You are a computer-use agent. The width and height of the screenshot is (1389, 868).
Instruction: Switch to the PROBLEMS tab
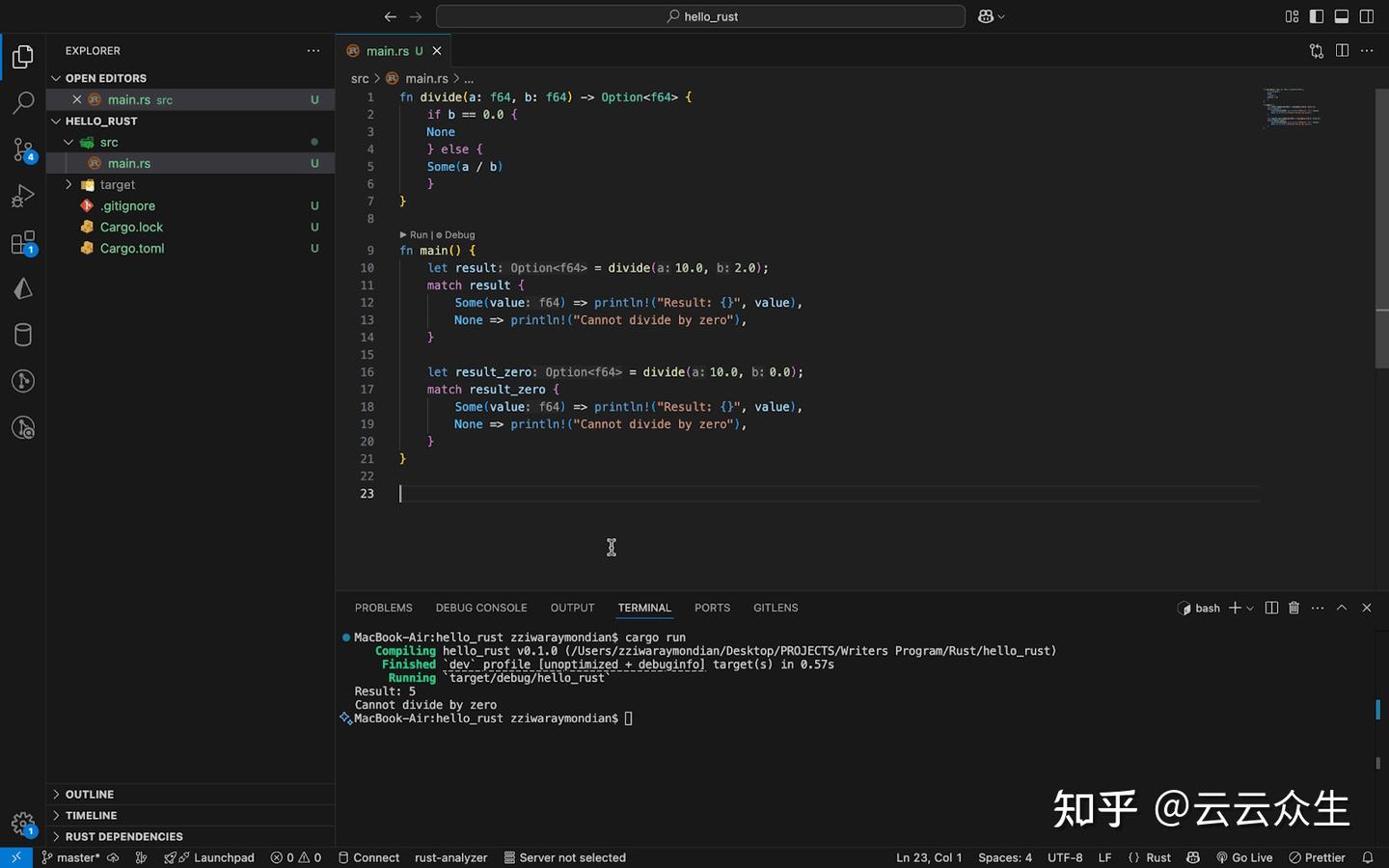[383, 608]
